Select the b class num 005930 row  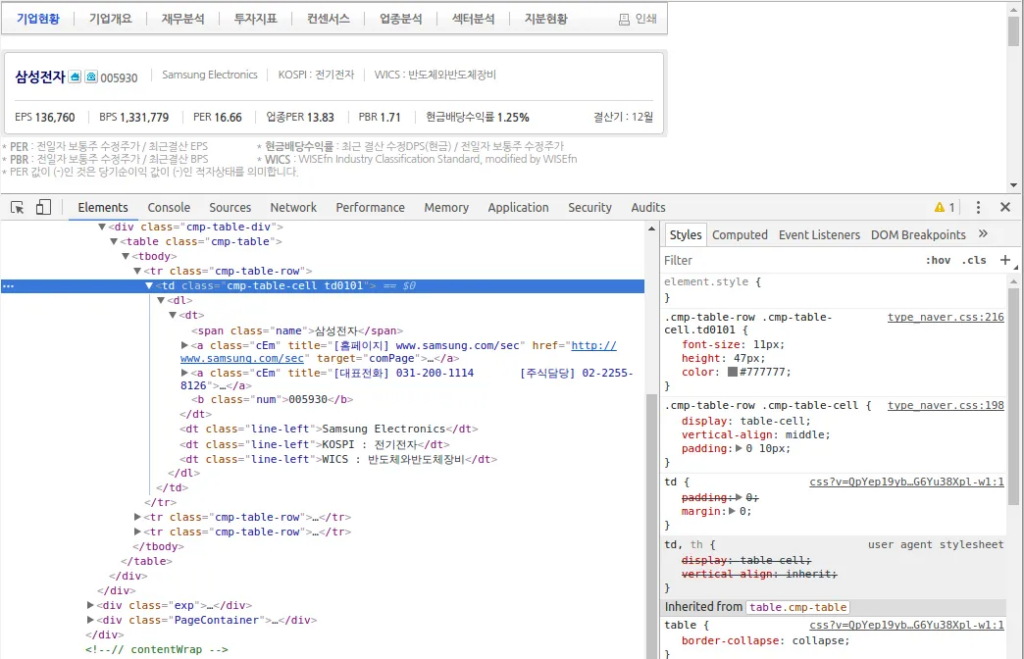pyautogui.click(x=272, y=399)
